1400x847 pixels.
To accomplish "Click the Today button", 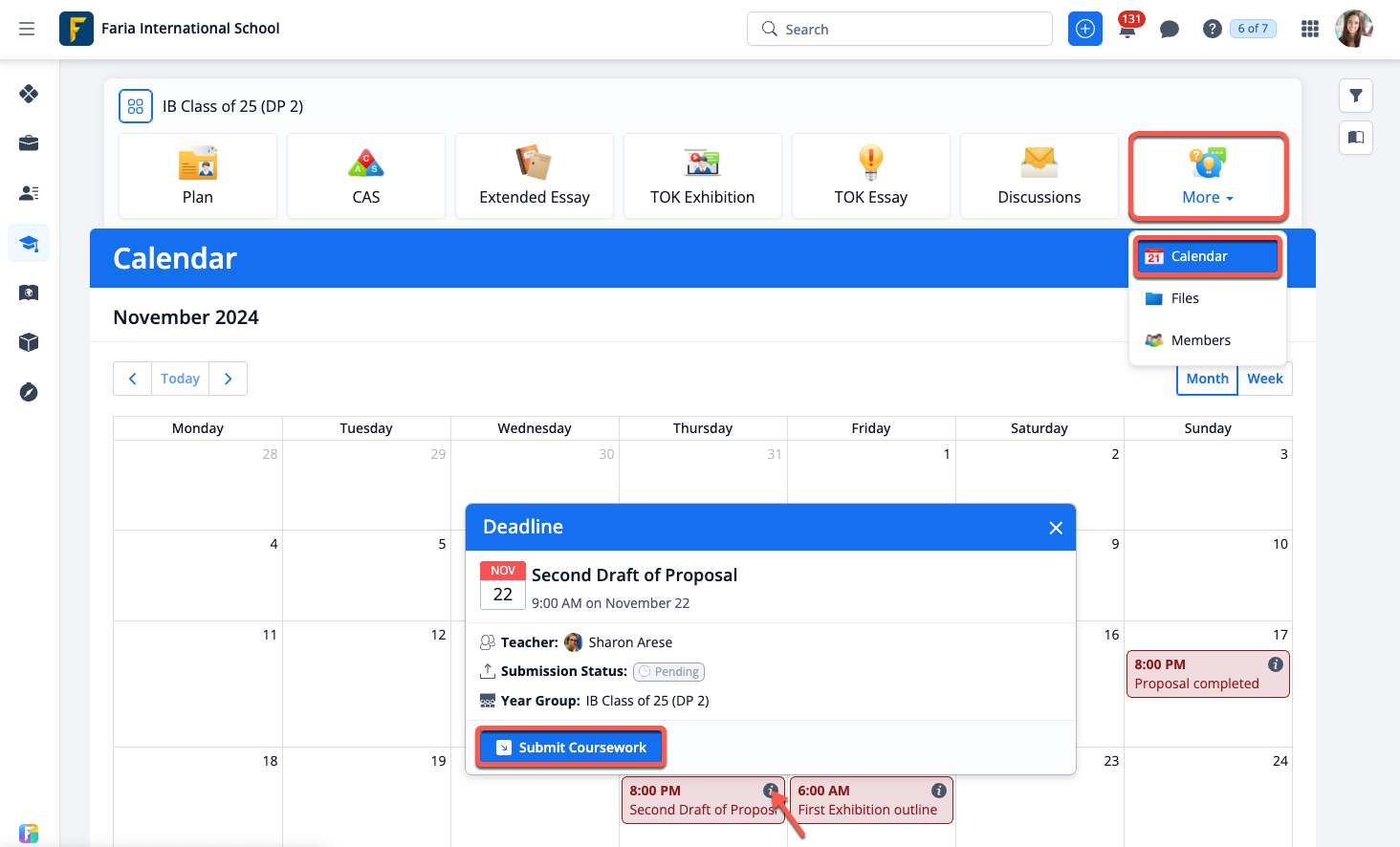I will (x=180, y=379).
